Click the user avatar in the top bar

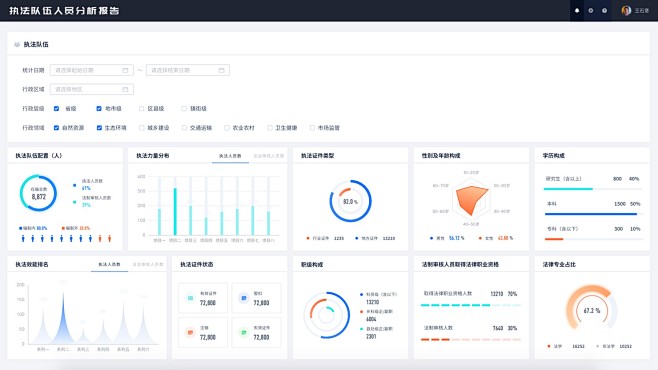click(x=626, y=10)
